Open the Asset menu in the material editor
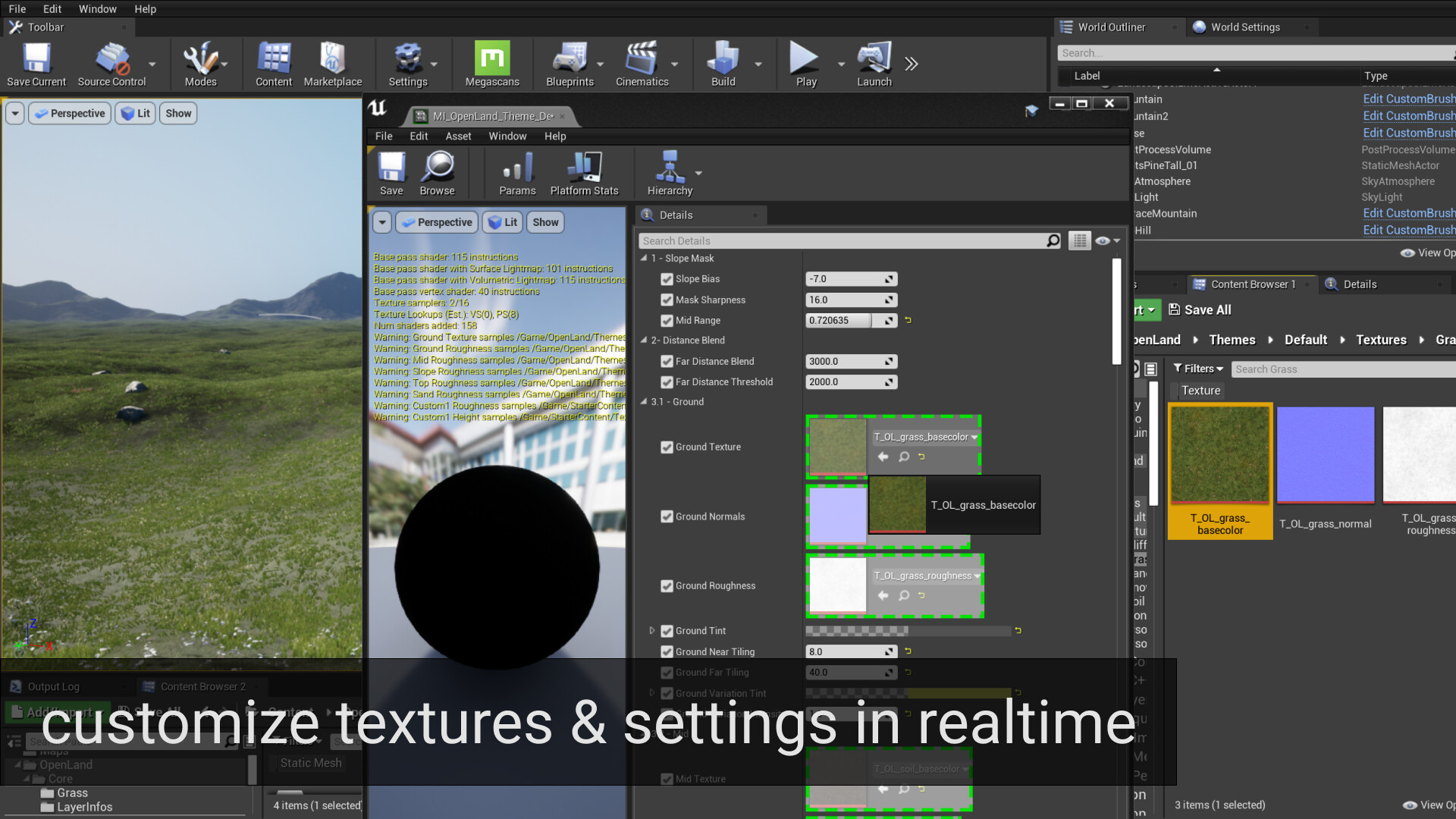Screen dimensions: 1456x819 pos(458,136)
